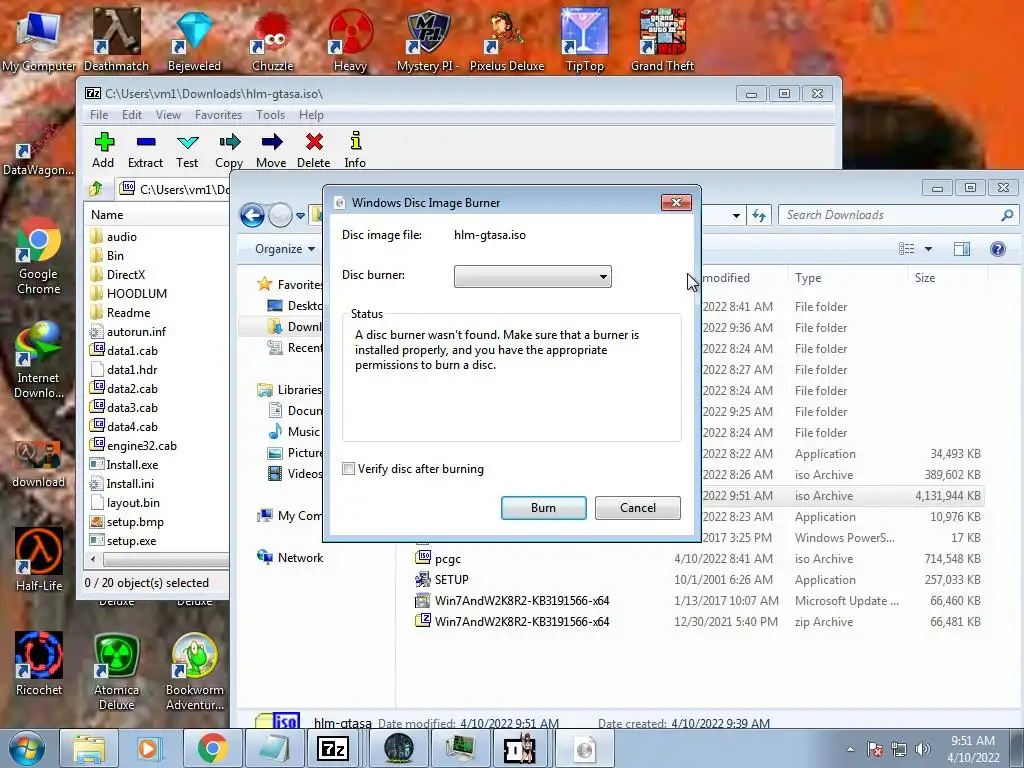The width and height of the screenshot is (1024, 768).
Task: Click the refresh icon in Explorer address bar
Action: coord(759,216)
